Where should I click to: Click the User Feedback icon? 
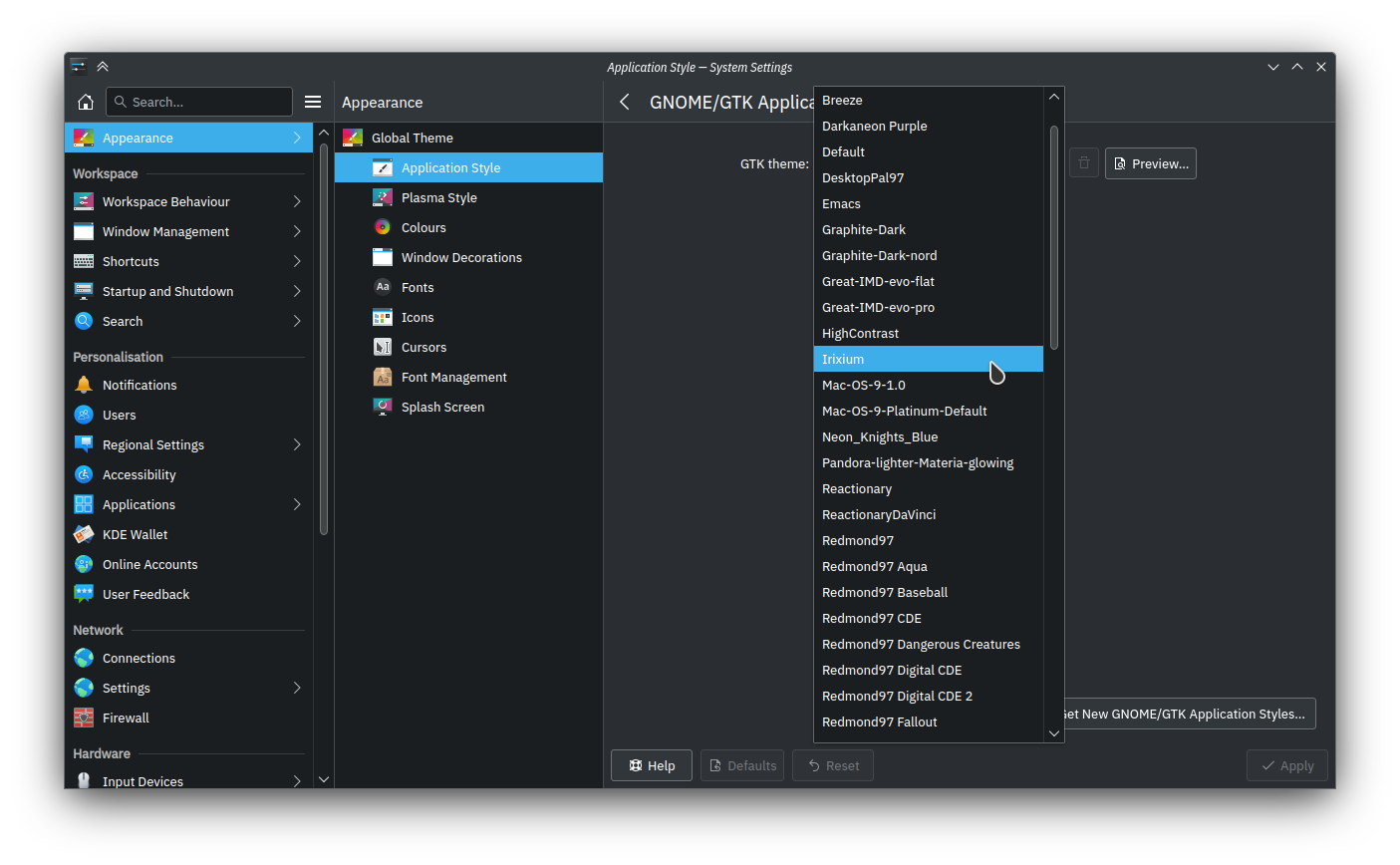[84, 594]
